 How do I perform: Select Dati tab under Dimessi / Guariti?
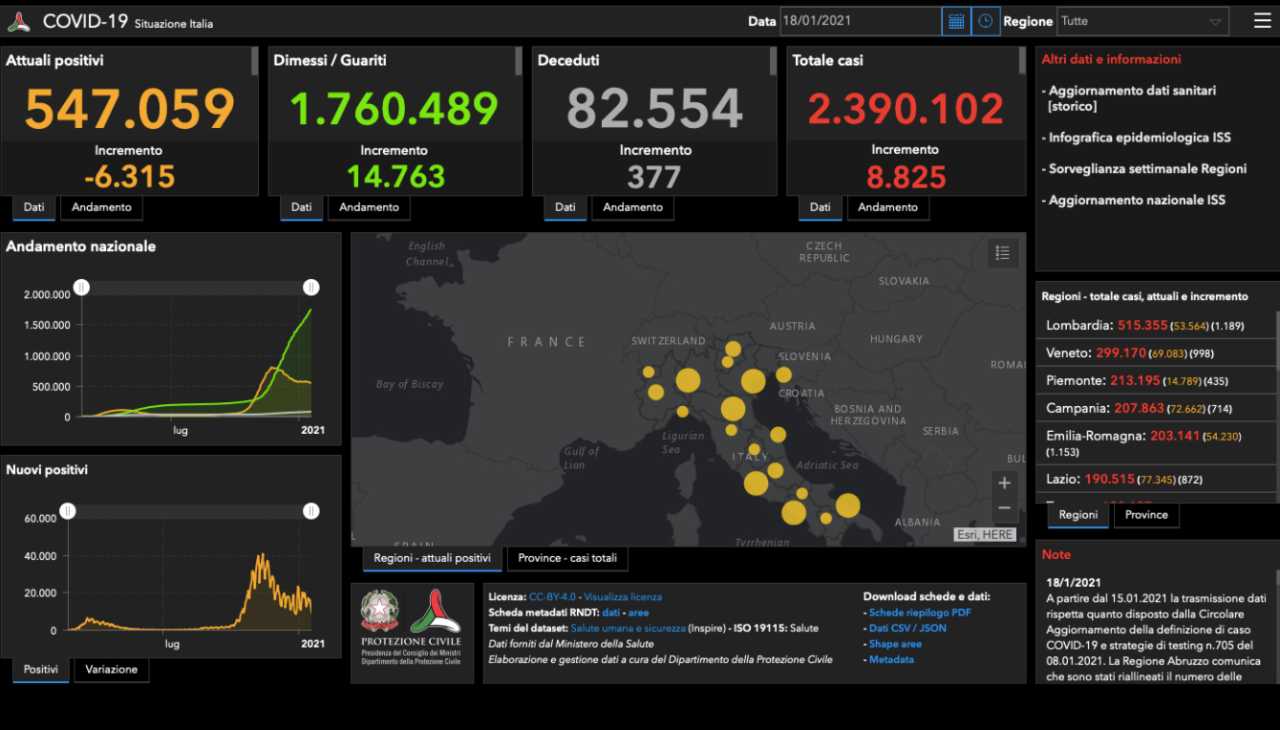coord(301,207)
